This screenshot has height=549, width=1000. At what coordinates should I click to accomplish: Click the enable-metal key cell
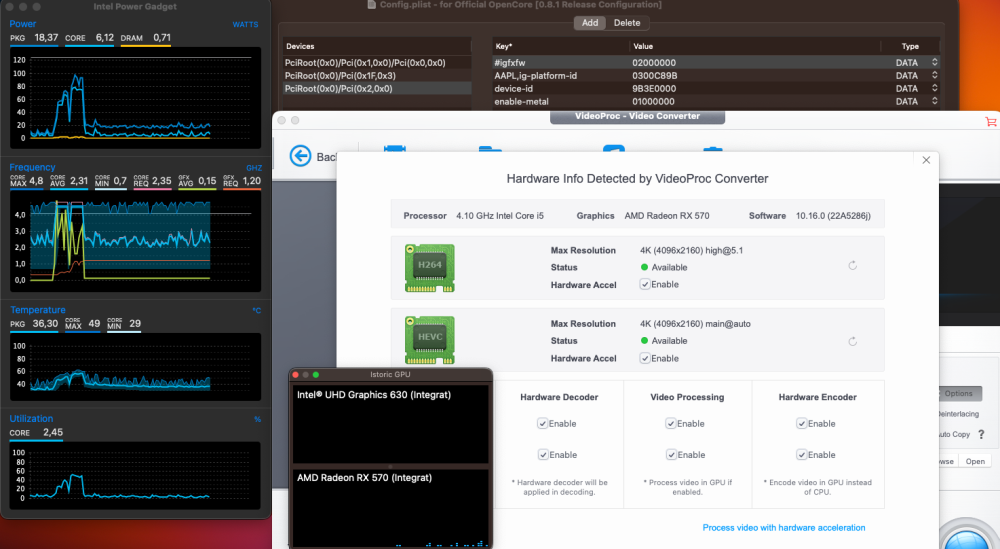[x=521, y=101]
